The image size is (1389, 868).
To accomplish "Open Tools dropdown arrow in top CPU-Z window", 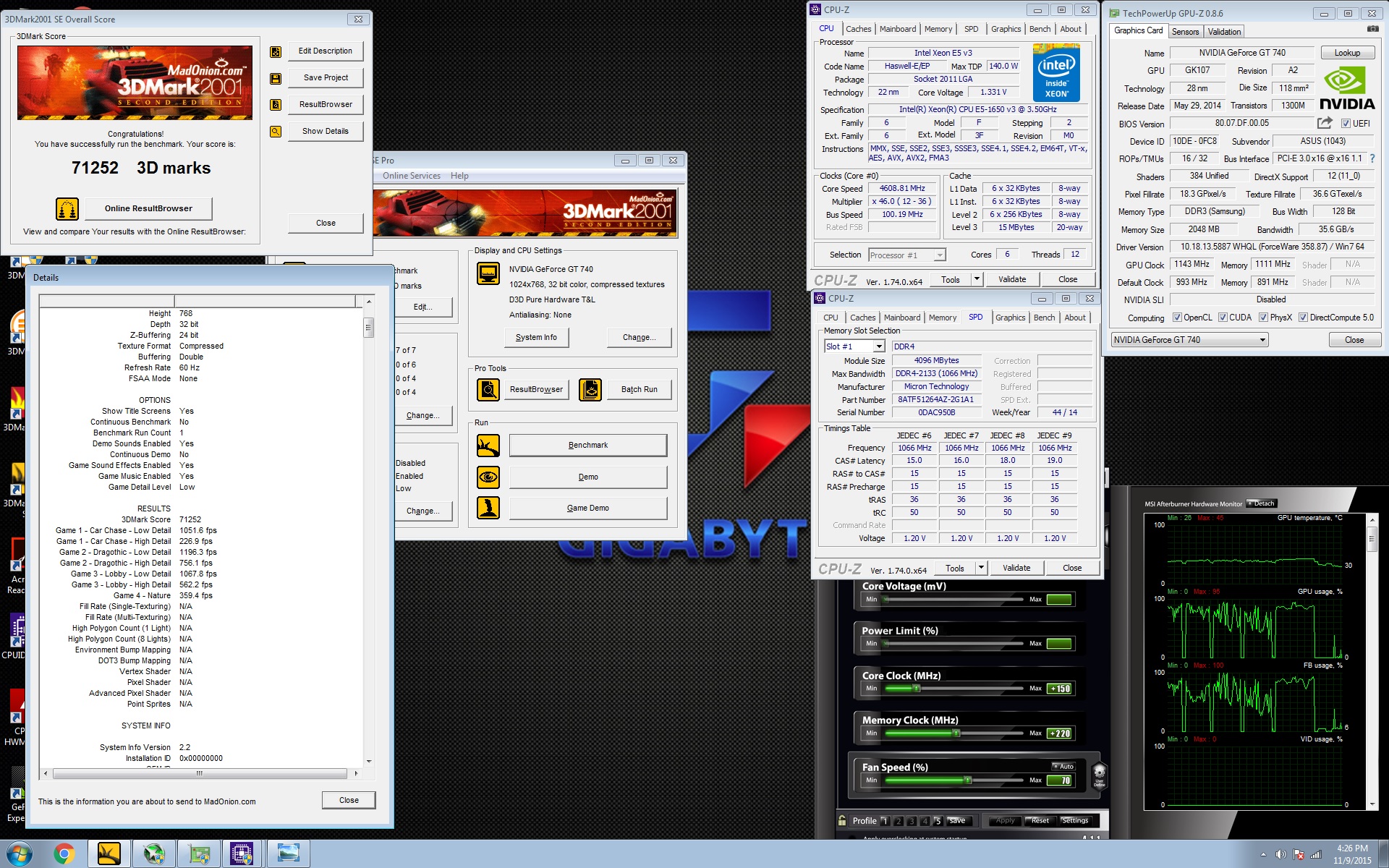I will click(x=977, y=279).
